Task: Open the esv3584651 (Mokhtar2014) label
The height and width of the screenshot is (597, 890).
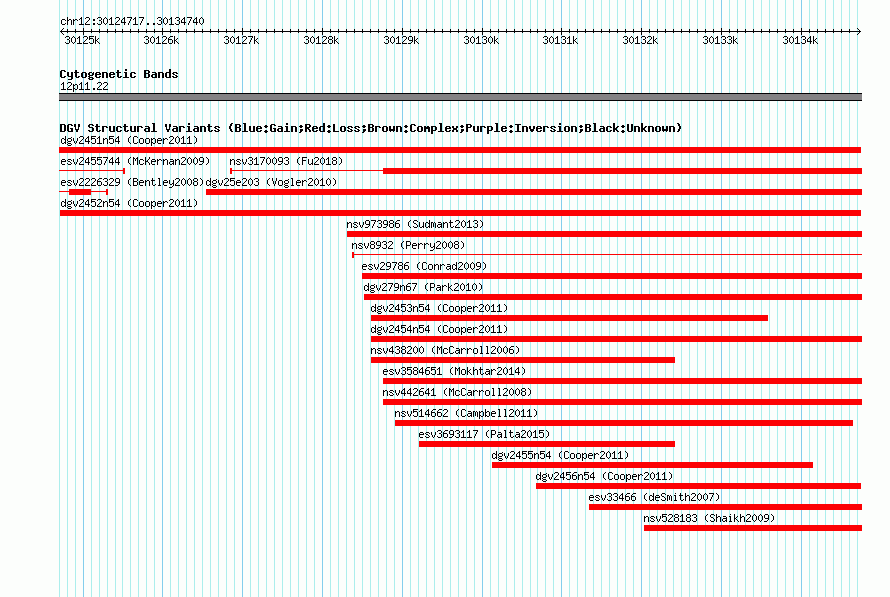Action: [x=454, y=371]
